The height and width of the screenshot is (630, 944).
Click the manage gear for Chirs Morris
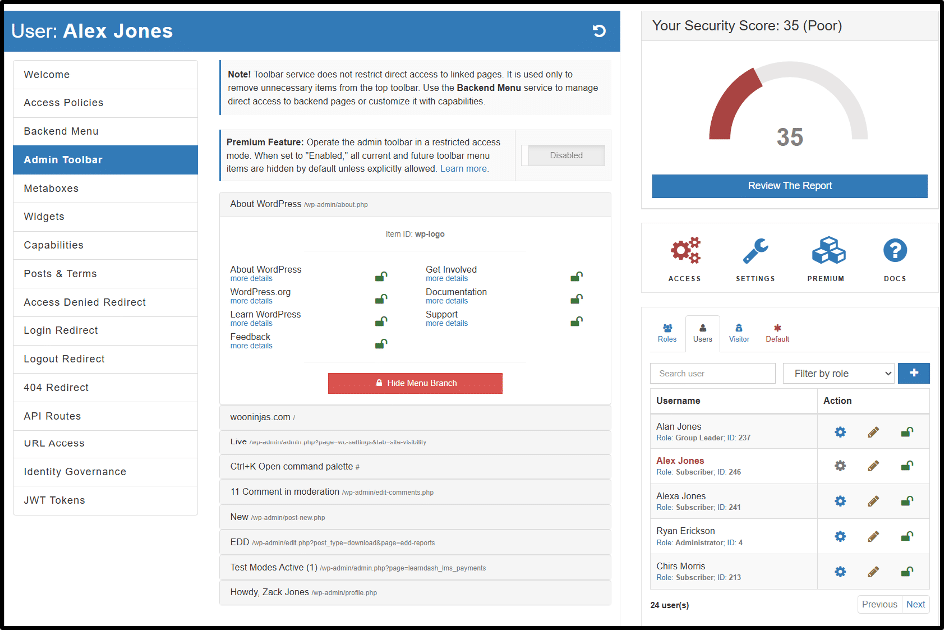pos(840,571)
